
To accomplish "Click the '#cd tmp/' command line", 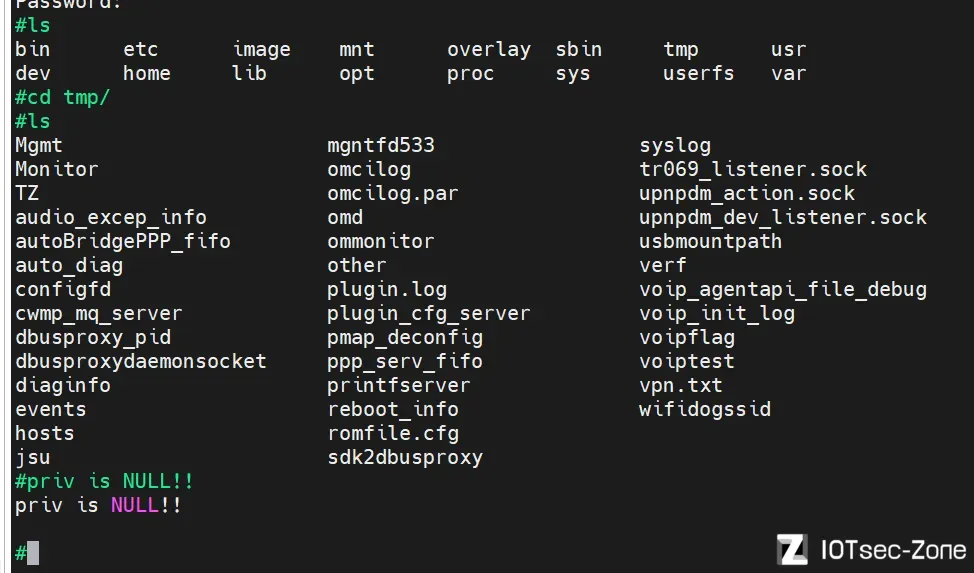I will pos(62,98).
